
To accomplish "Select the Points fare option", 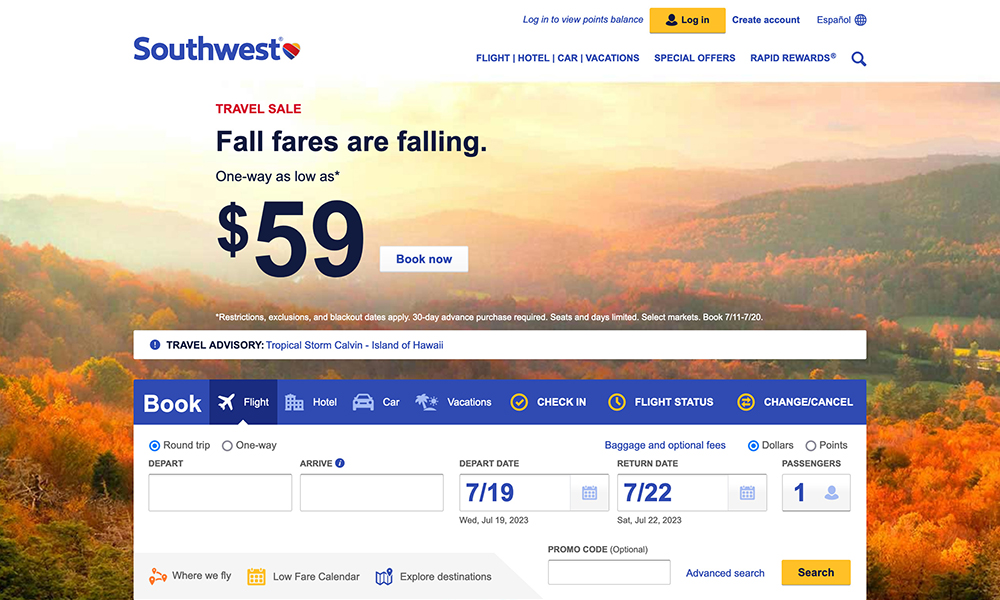I will pos(811,446).
